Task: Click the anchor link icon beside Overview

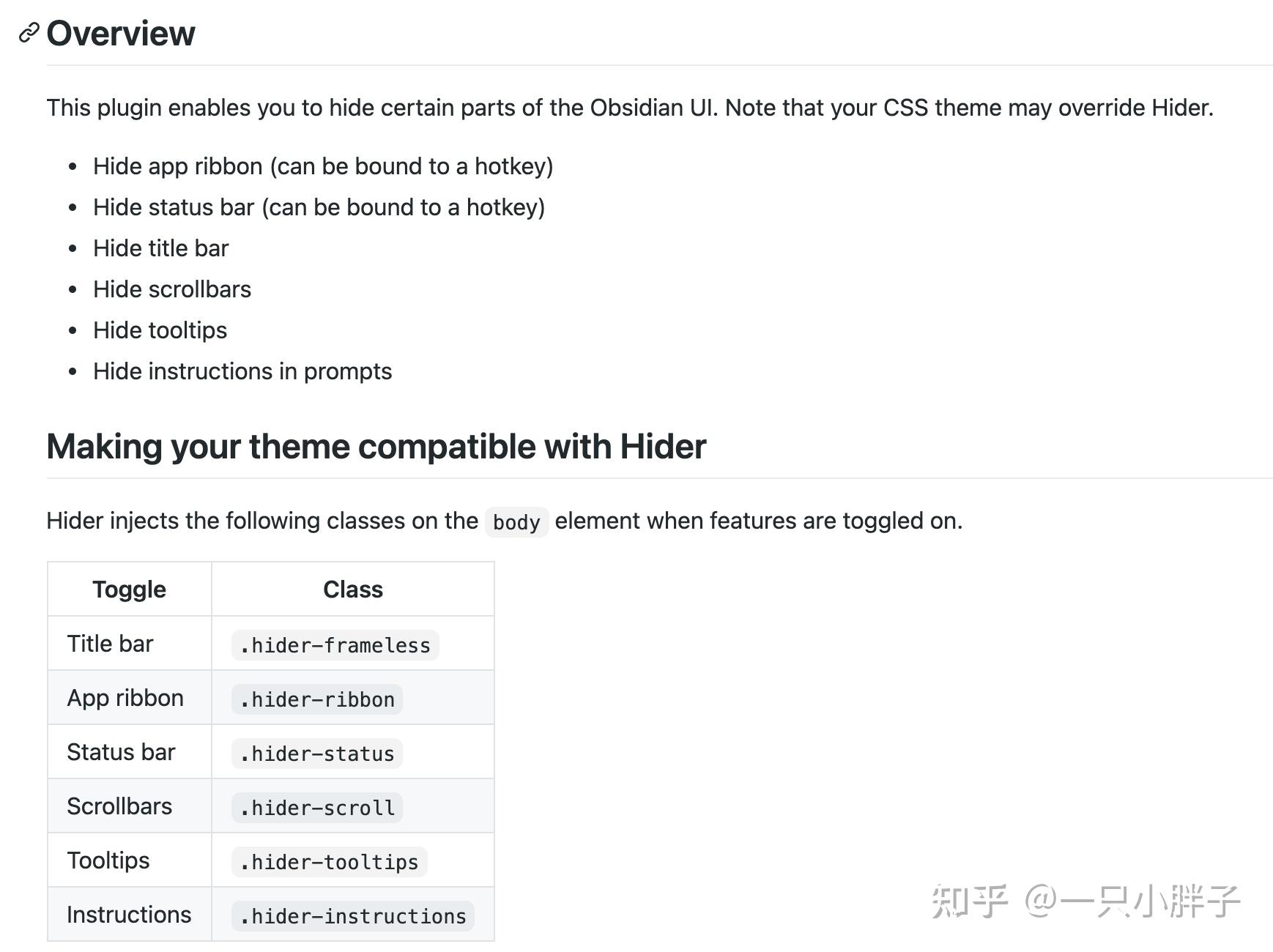Action: [x=29, y=33]
